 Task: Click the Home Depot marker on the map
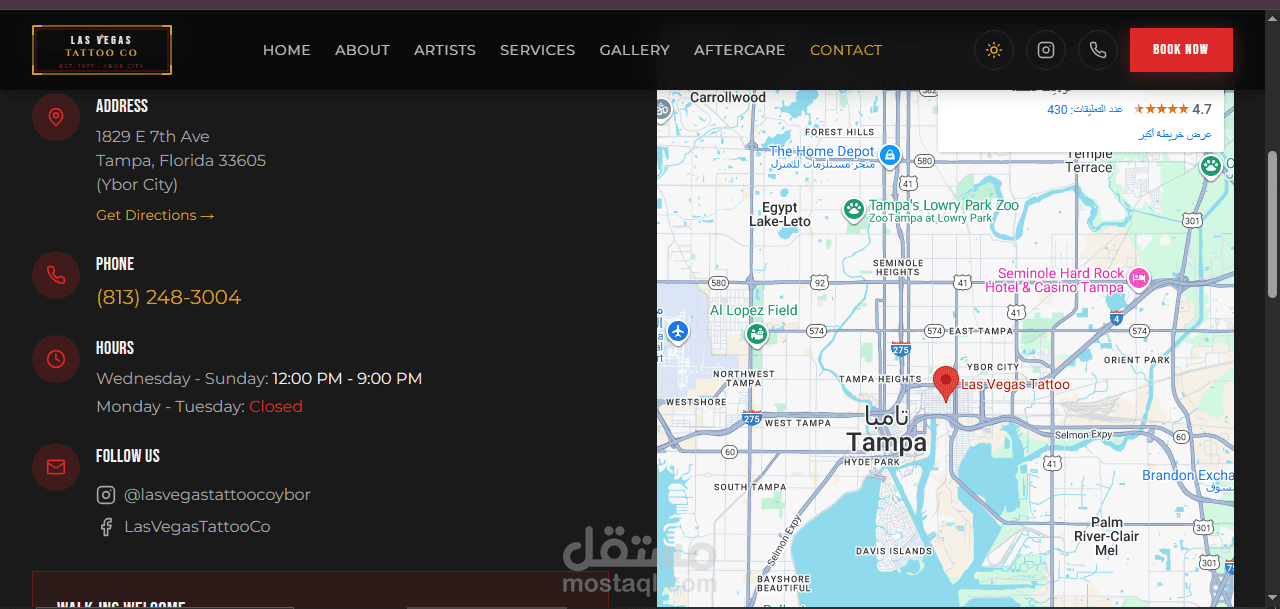890,155
